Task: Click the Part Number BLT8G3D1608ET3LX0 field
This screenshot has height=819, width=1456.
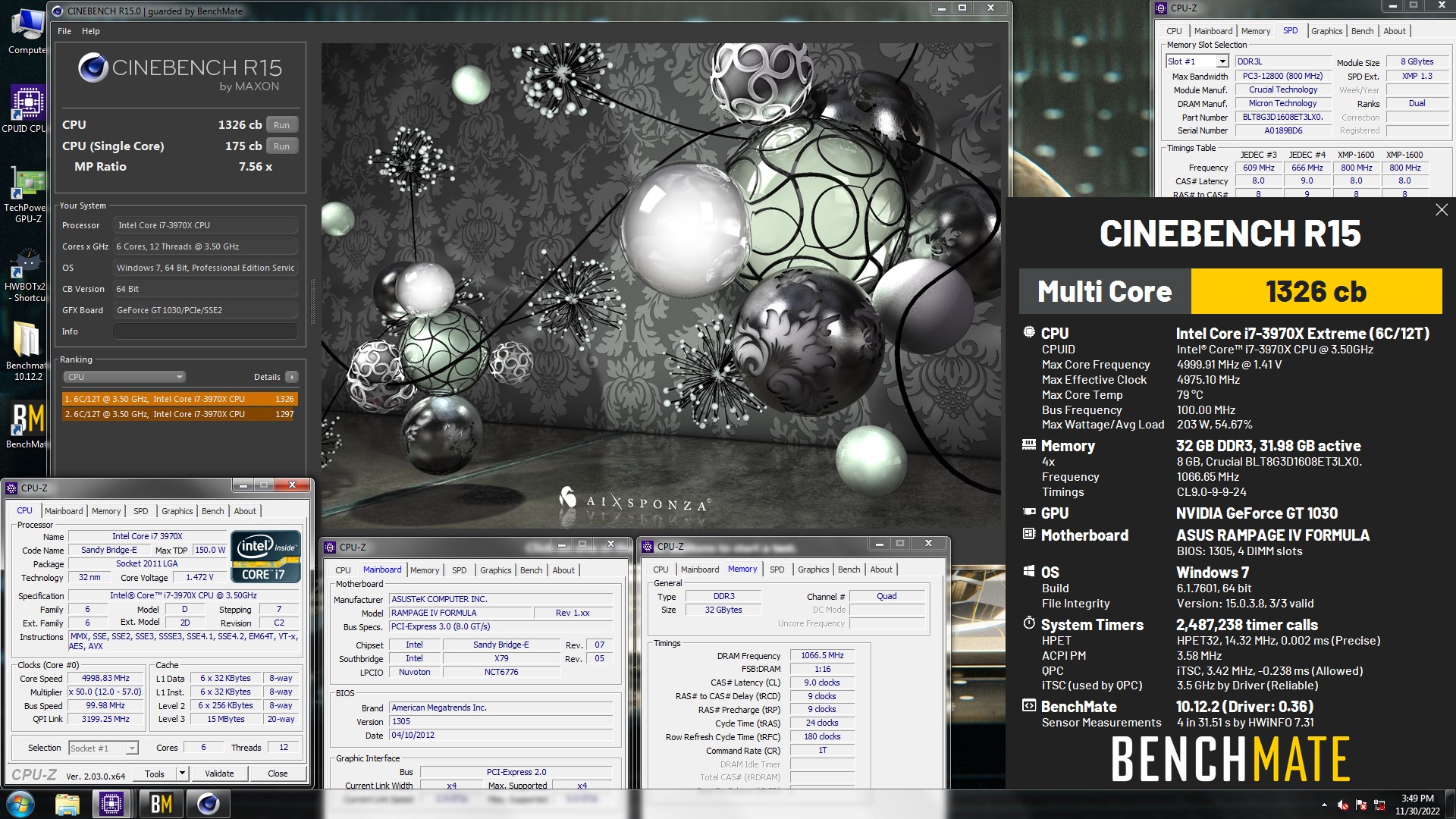Action: (1282, 117)
